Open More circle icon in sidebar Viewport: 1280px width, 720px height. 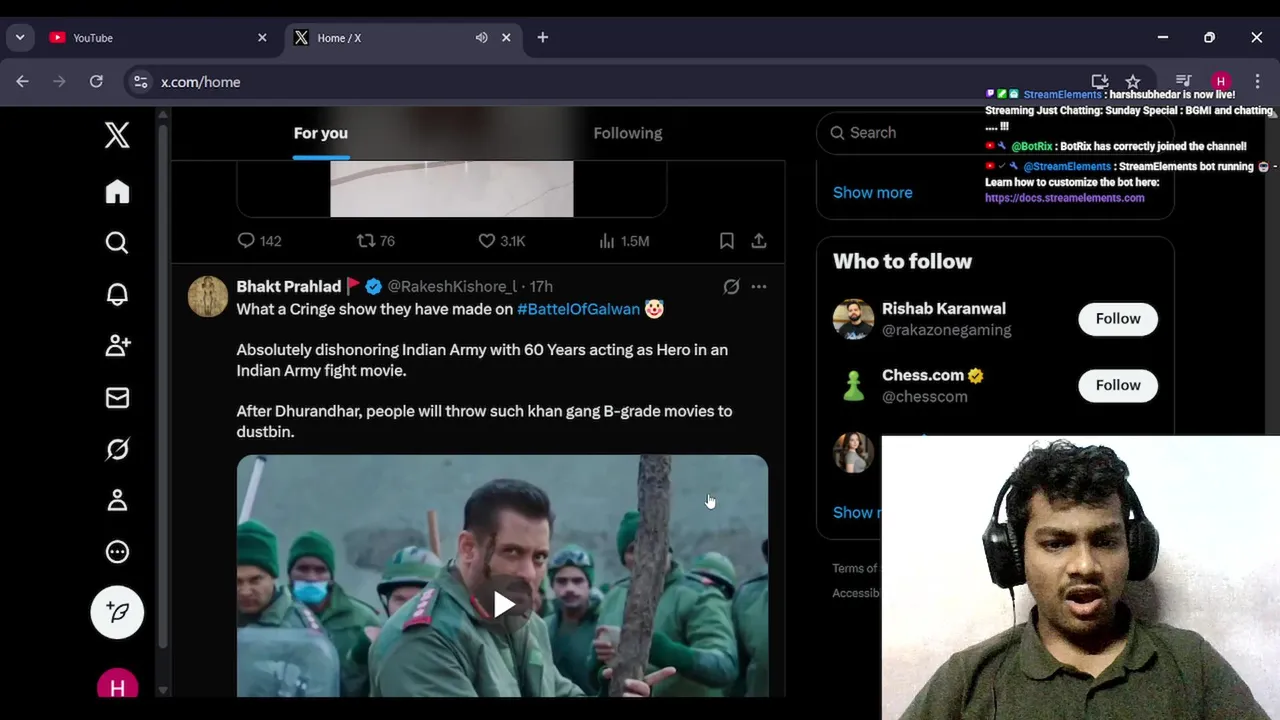(117, 552)
